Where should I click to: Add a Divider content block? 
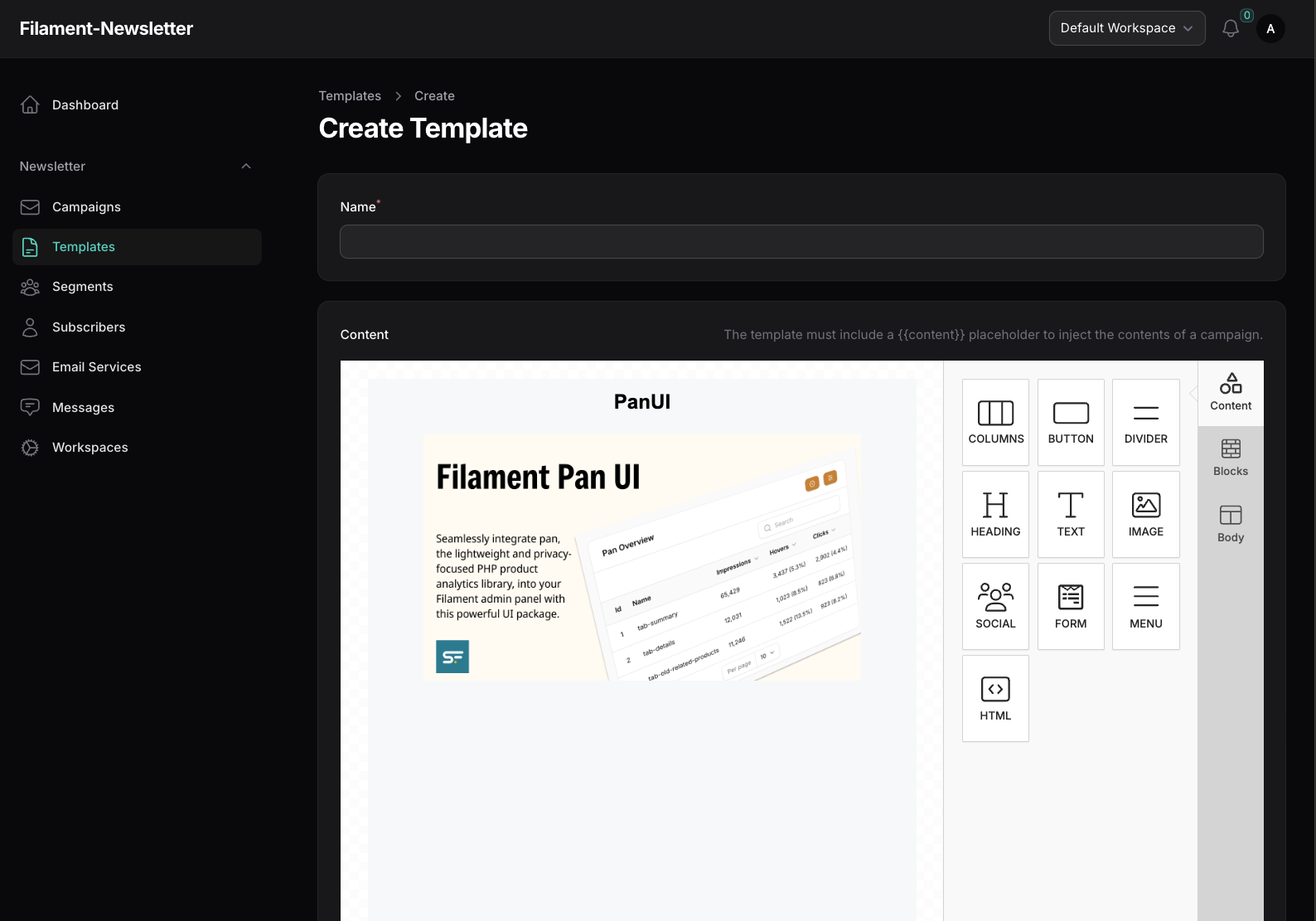click(1146, 423)
